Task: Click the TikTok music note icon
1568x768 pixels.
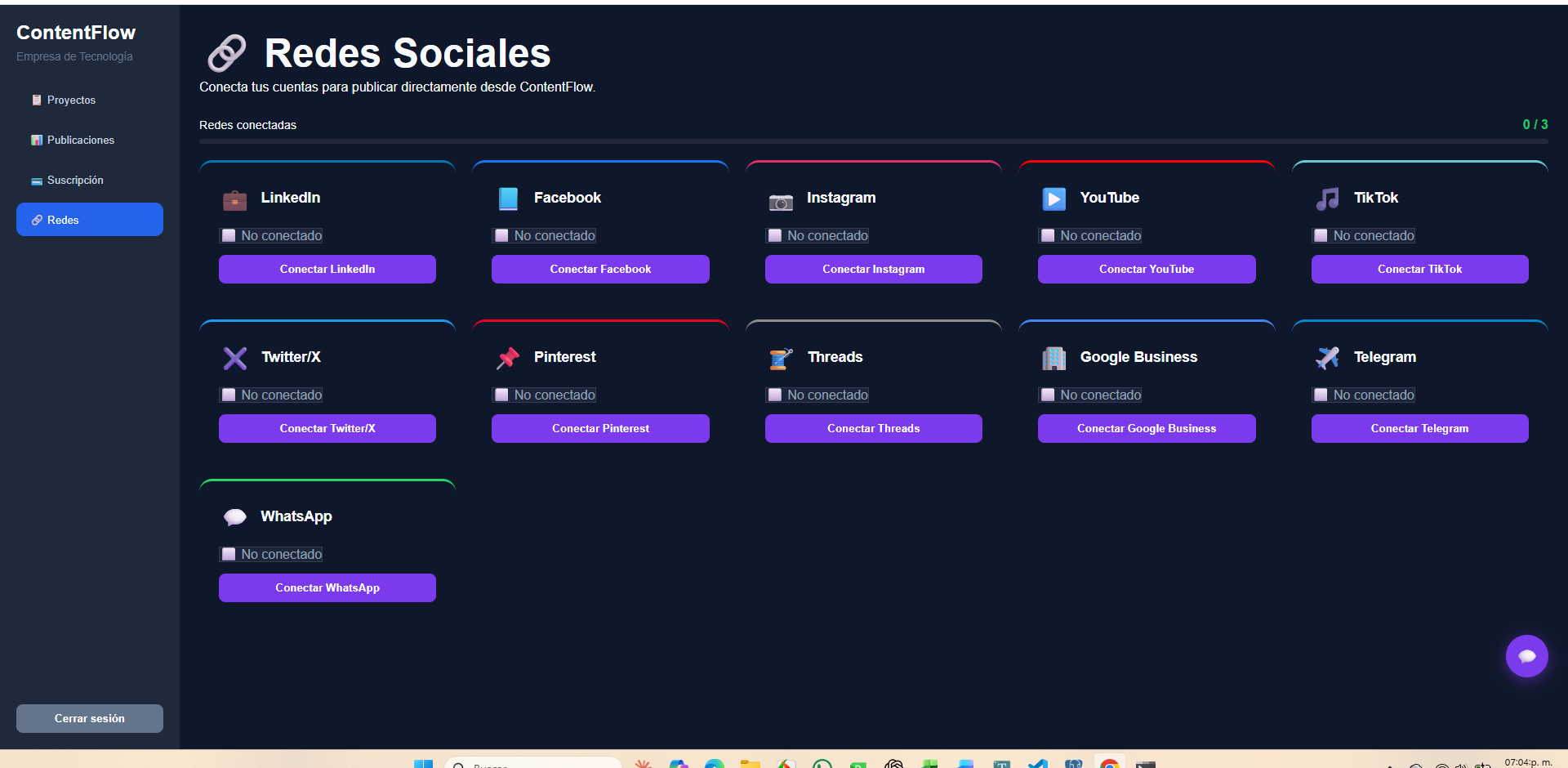Action: 1327,199
